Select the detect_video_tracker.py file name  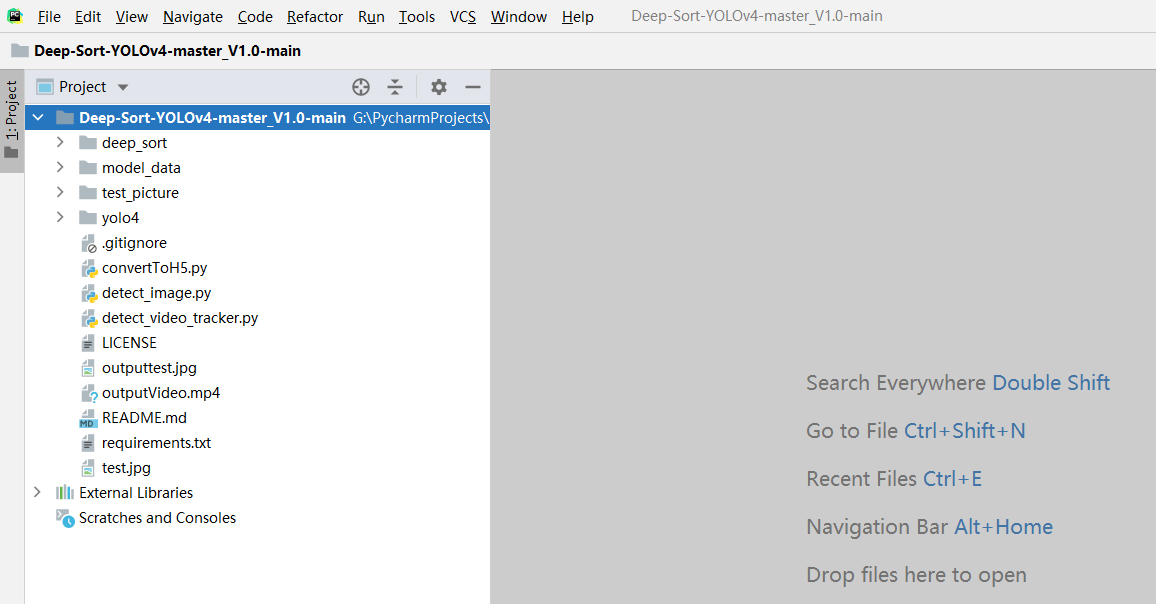pos(180,319)
